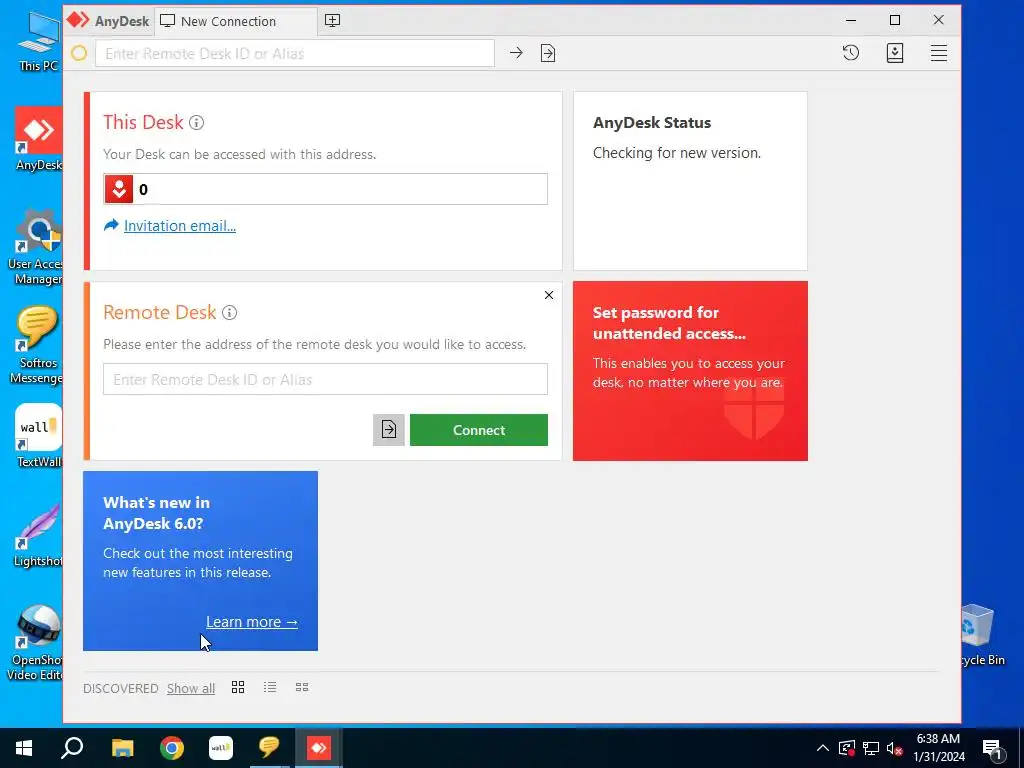
Task: Open TextWall from the taskbar
Action: click(221, 748)
